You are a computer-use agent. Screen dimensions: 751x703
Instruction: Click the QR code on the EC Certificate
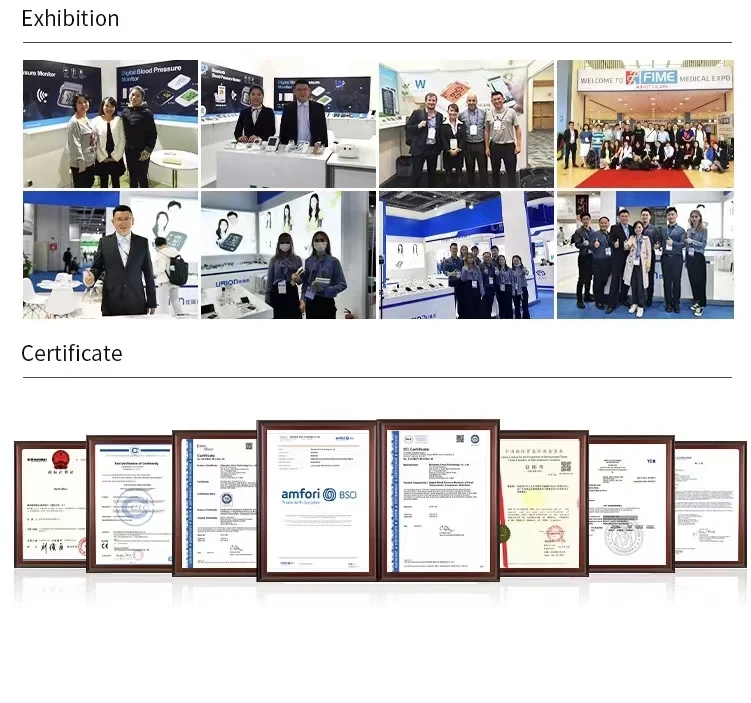pyautogui.click(x=460, y=439)
